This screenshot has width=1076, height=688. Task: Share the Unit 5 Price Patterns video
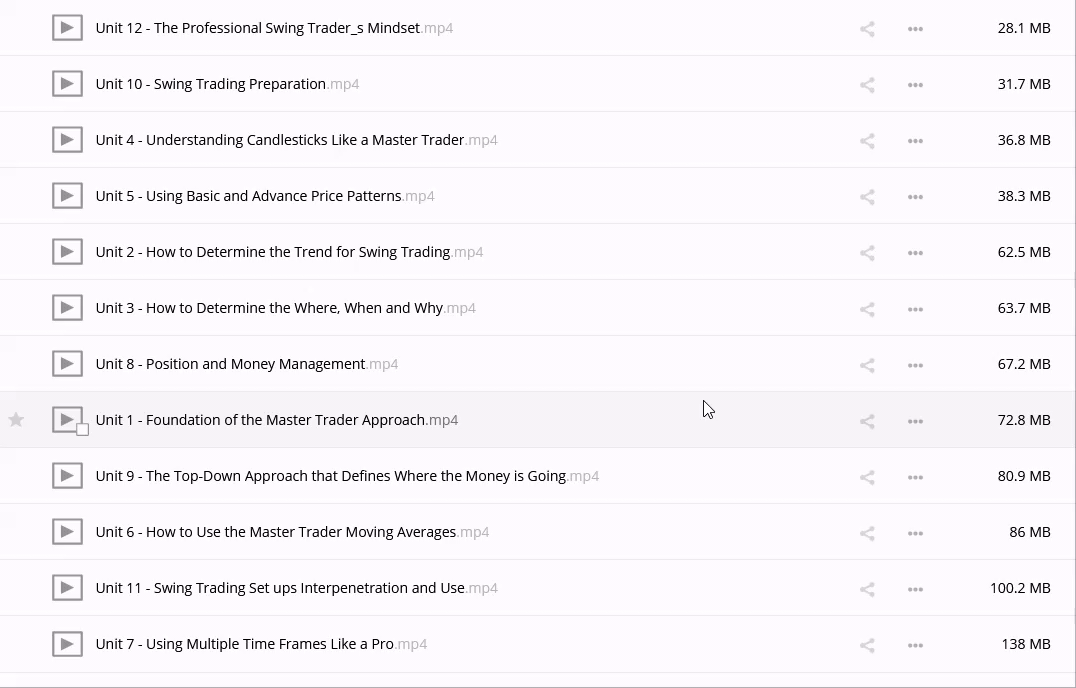click(867, 197)
